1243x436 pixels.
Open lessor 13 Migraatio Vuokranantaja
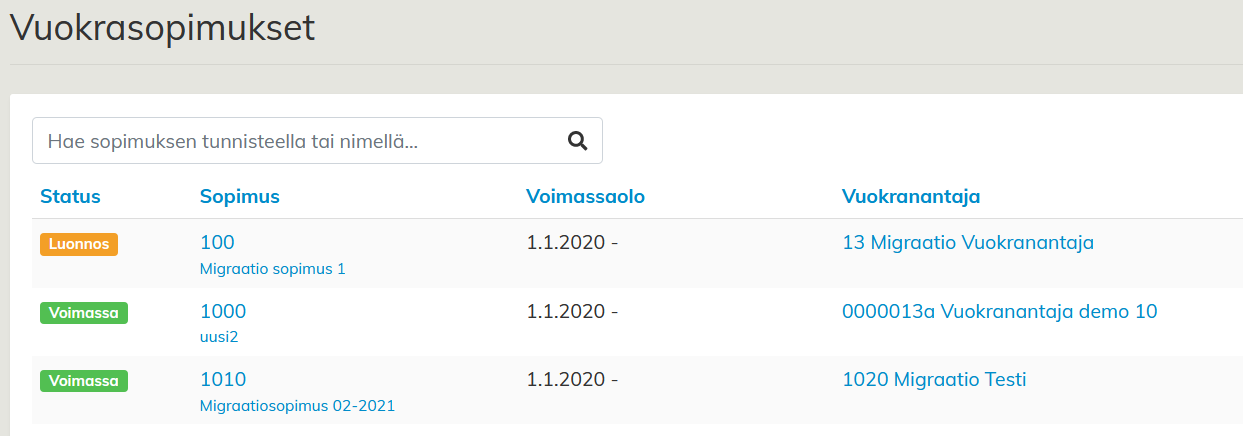pyautogui.click(x=968, y=243)
